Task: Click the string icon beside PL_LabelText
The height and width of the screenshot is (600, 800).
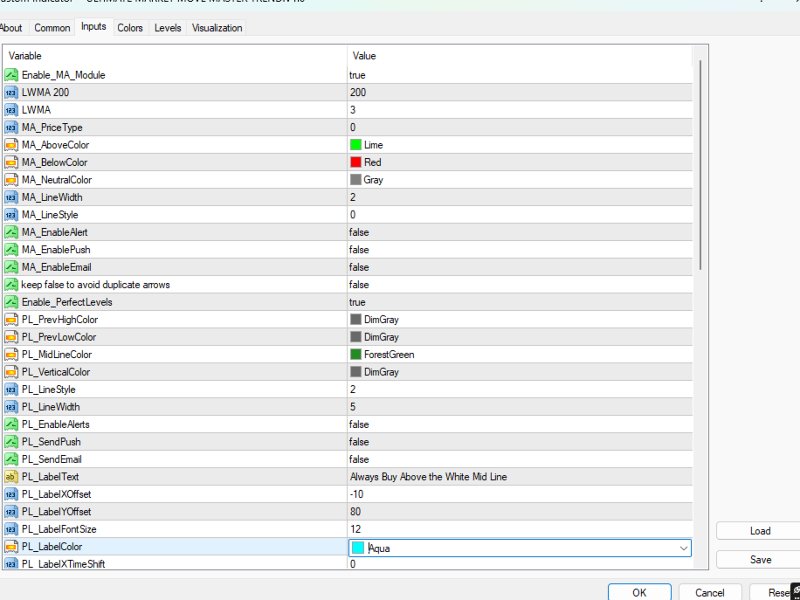Action: point(11,477)
